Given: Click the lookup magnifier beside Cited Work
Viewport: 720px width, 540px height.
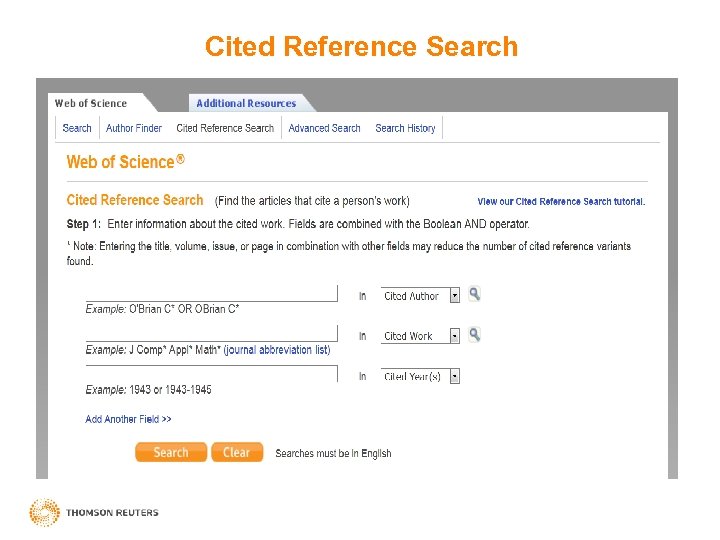Looking at the screenshot, I should 474,335.
